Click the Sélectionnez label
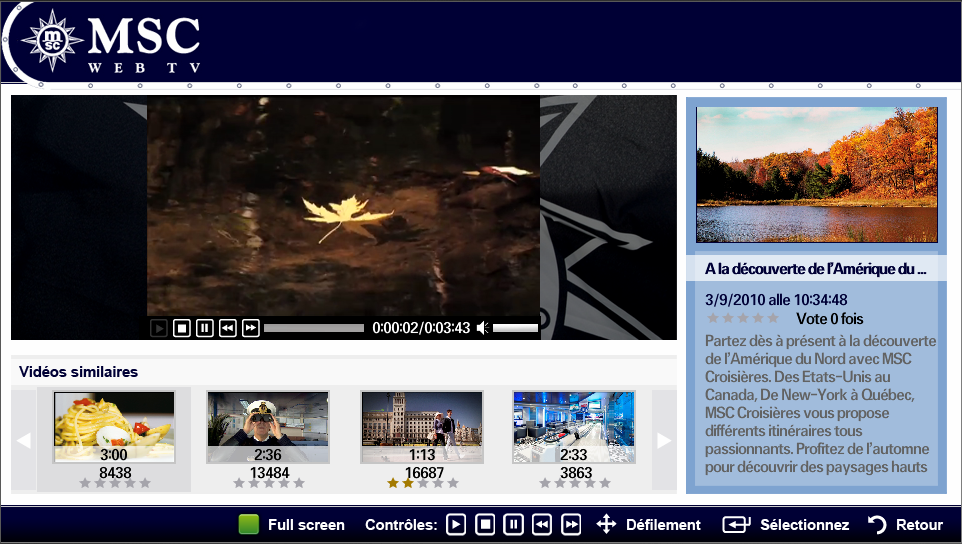The width and height of the screenshot is (962, 544). pyautogui.click(x=804, y=525)
